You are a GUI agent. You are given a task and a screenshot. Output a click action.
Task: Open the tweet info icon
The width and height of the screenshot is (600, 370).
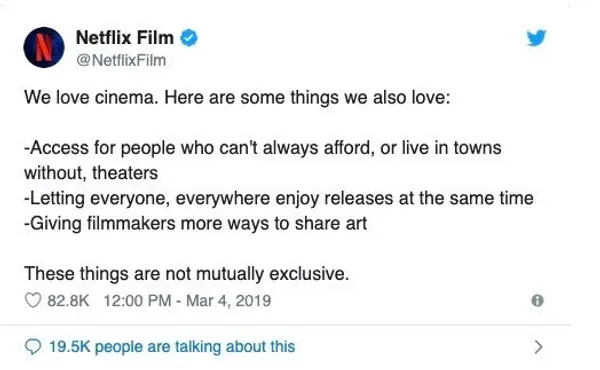click(538, 300)
